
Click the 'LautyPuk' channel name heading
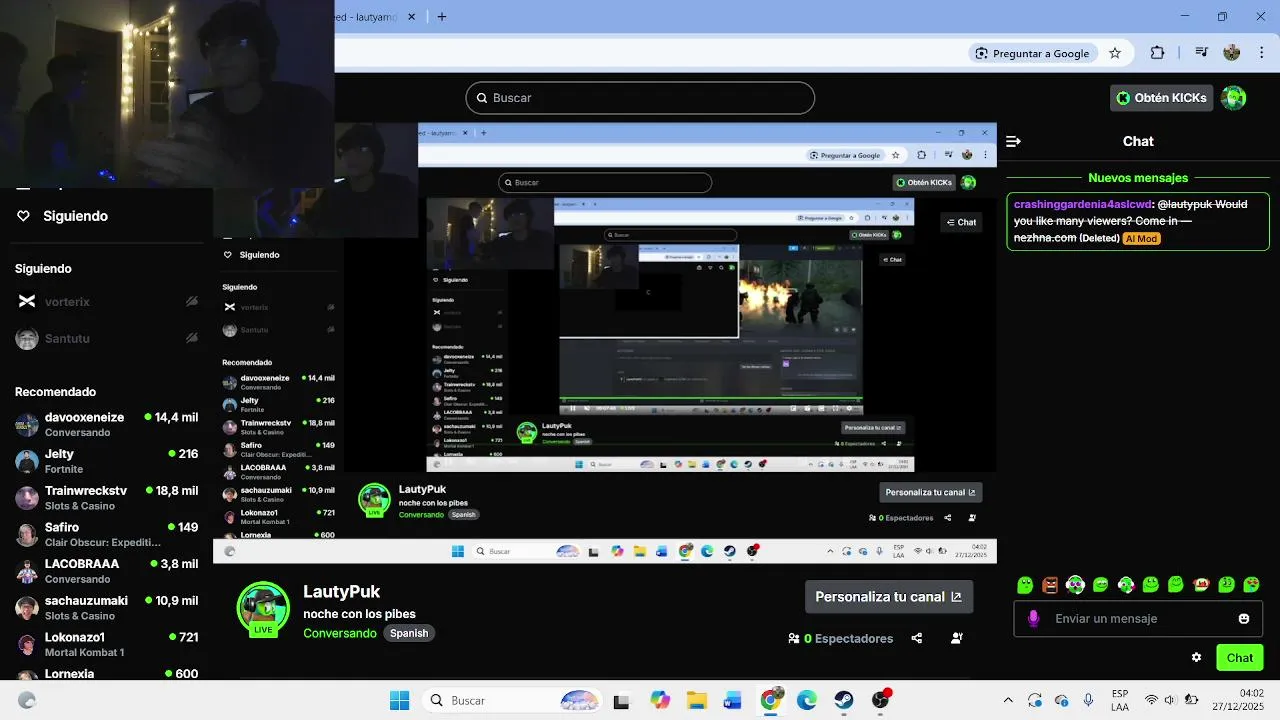tap(341, 592)
